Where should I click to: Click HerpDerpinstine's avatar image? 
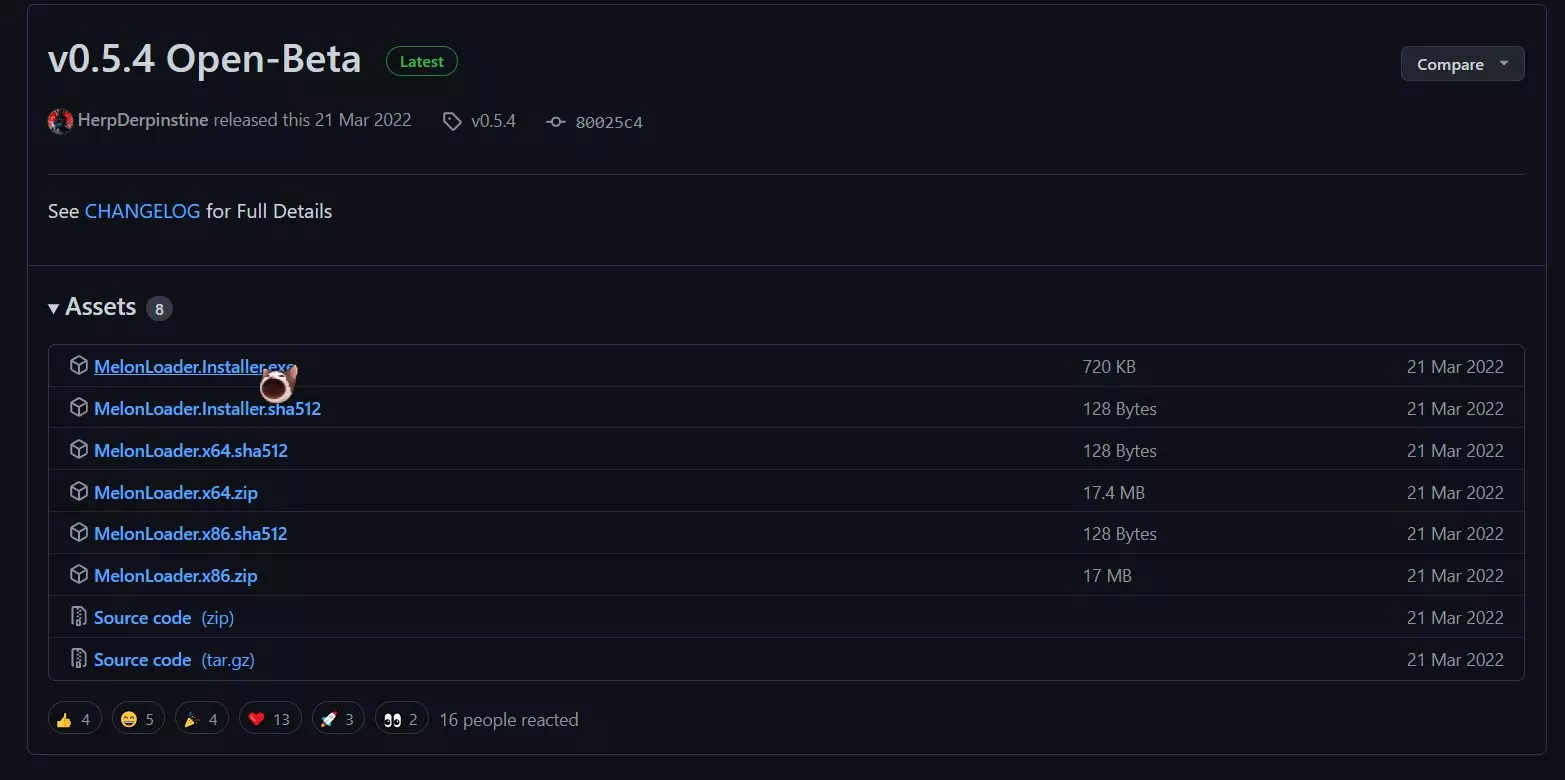coord(60,121)
